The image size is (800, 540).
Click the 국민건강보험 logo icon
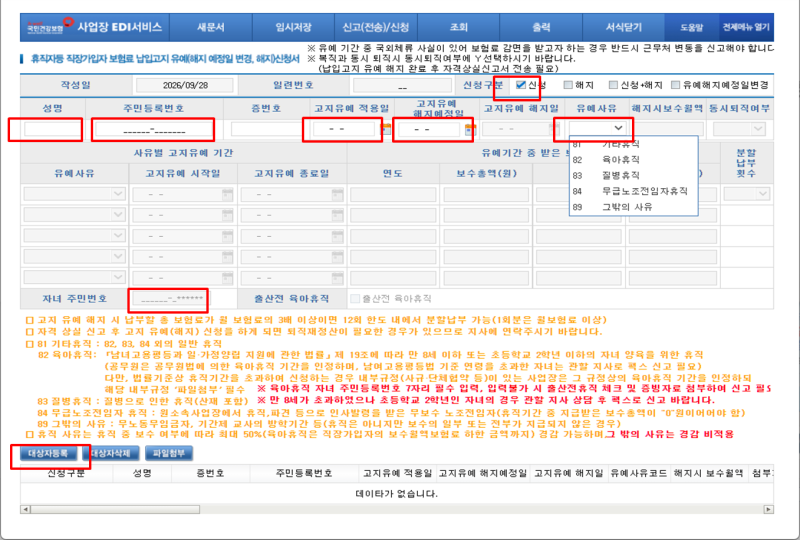[x=50, y=26]
